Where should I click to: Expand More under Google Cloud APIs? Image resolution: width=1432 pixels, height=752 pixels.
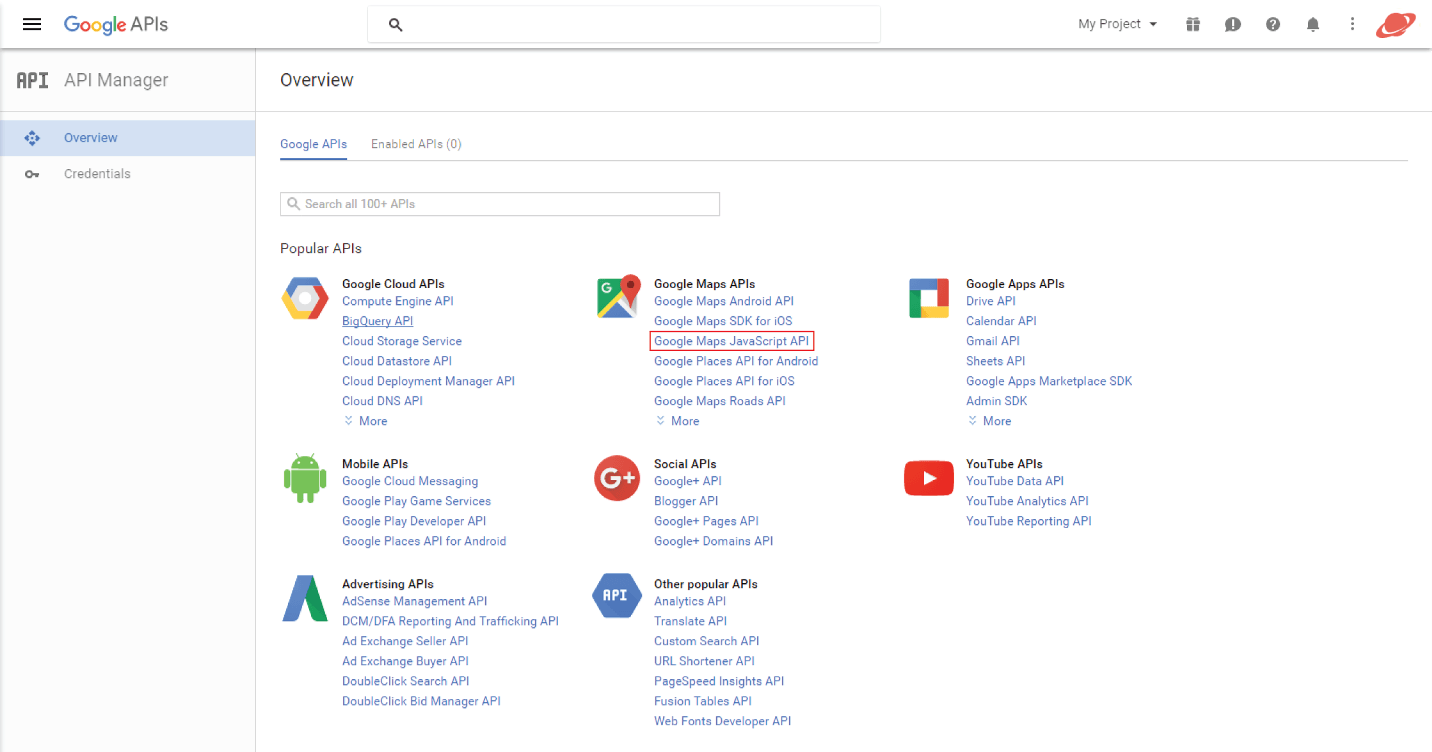(x=366, y=421)
